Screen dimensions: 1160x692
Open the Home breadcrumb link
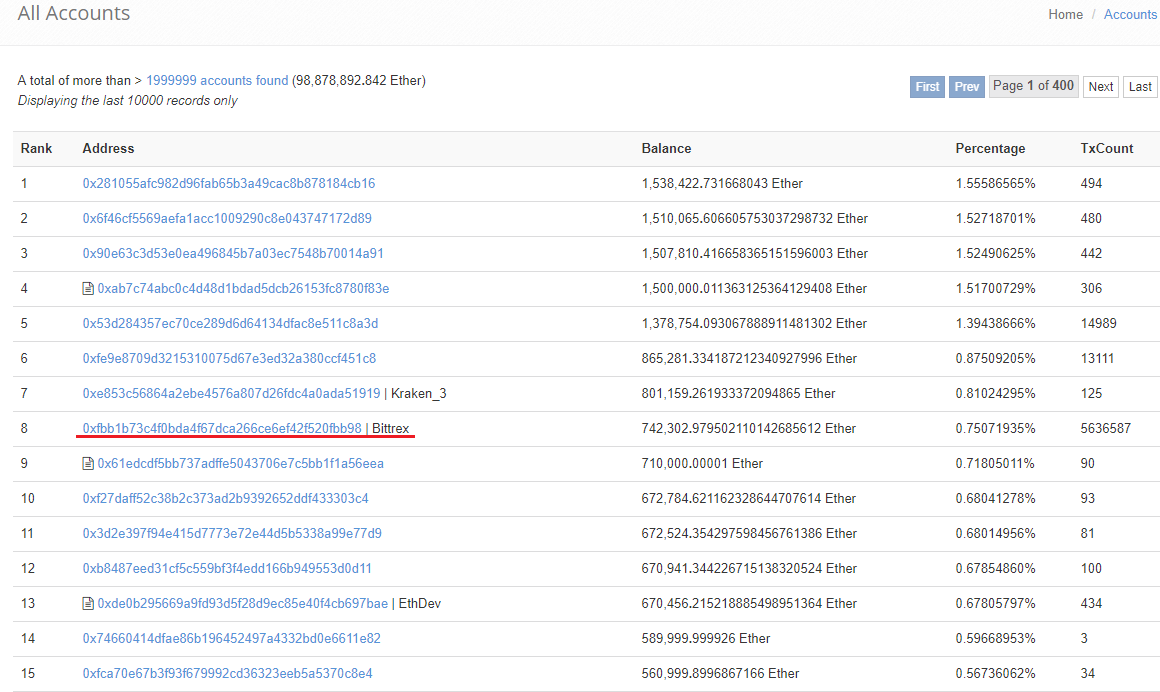(x=1065, y=15)
